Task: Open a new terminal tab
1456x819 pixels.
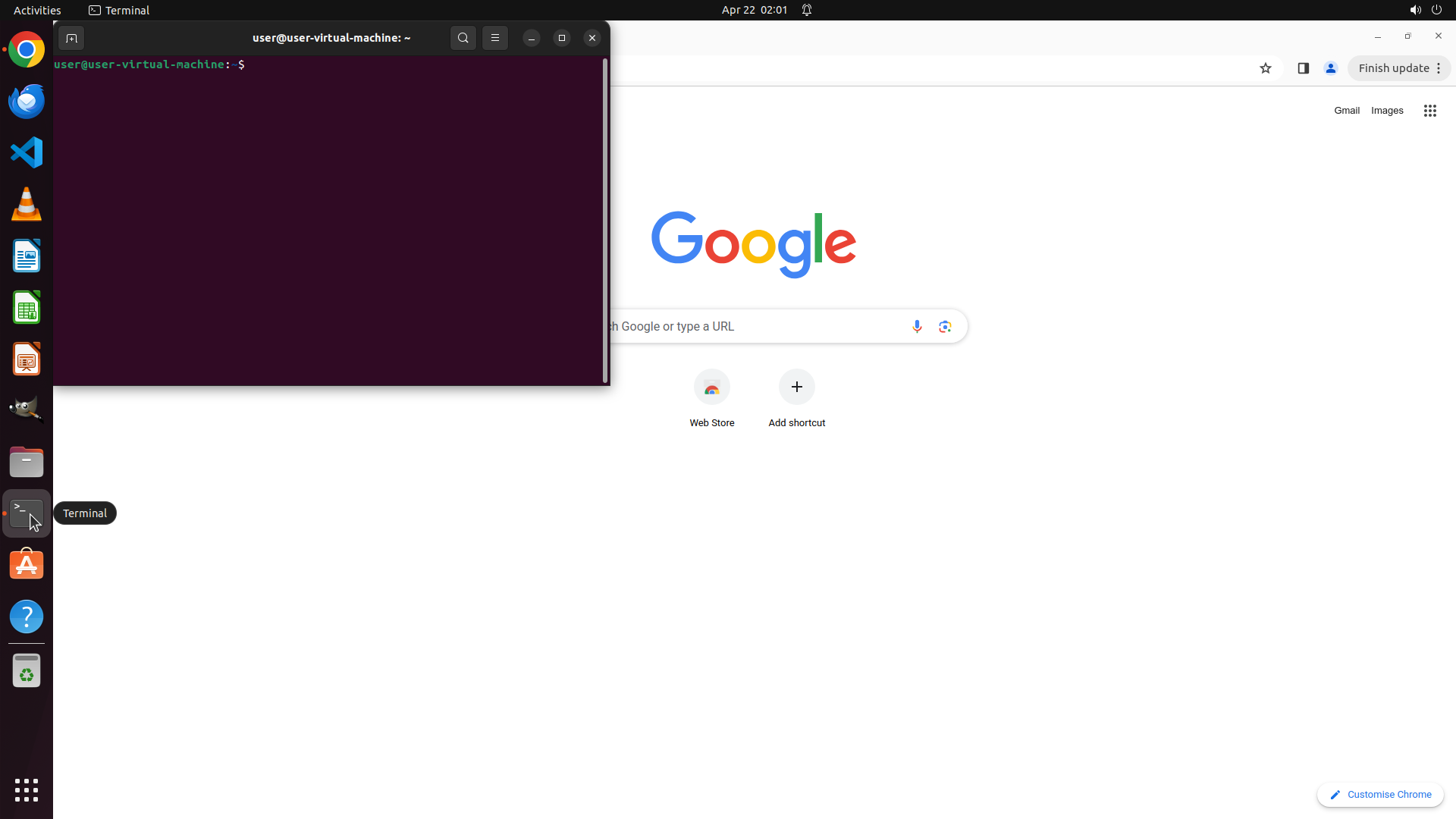Action: [x=71, y=38]
